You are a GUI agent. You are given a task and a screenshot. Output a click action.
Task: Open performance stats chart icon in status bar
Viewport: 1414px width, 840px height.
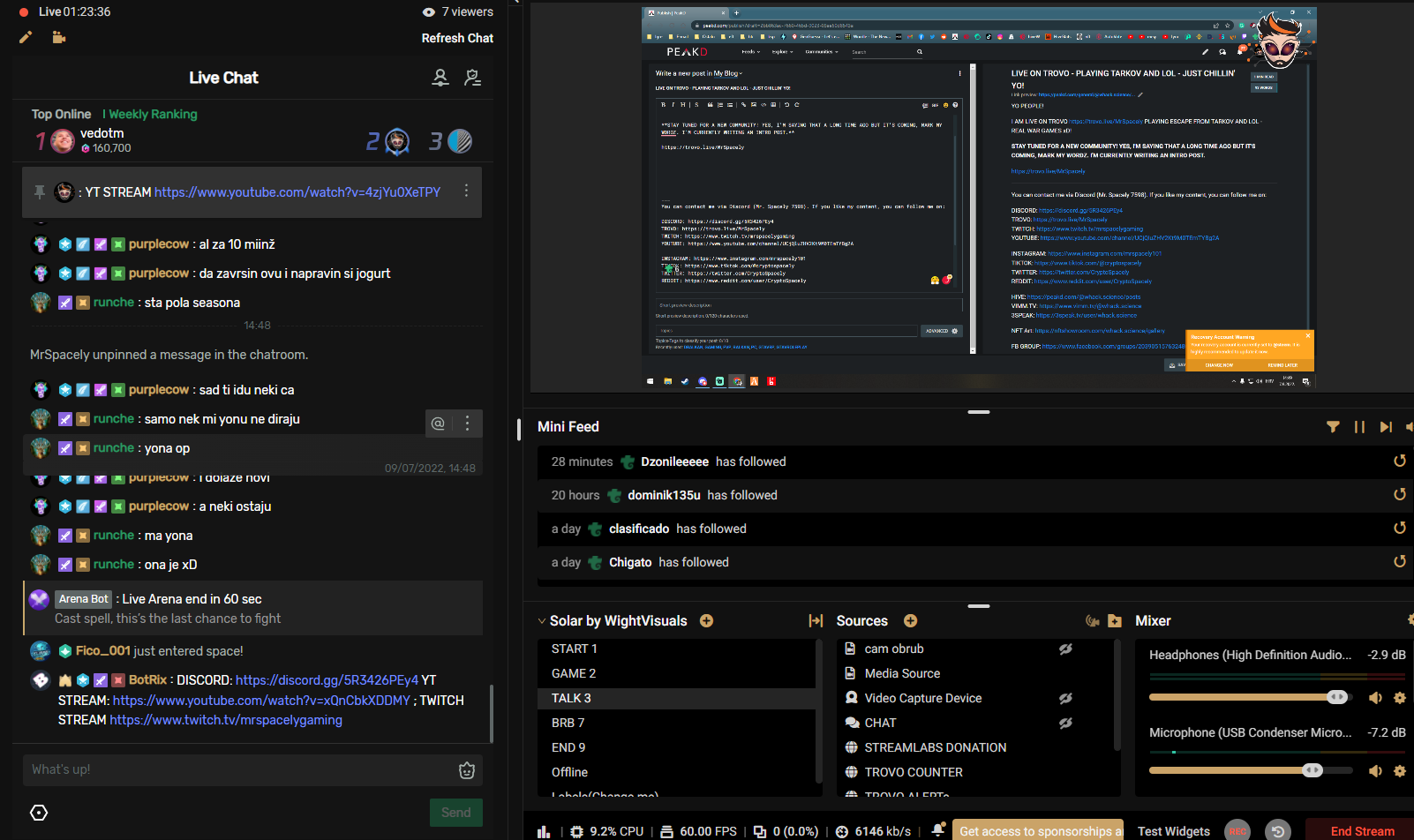(544, 832)
